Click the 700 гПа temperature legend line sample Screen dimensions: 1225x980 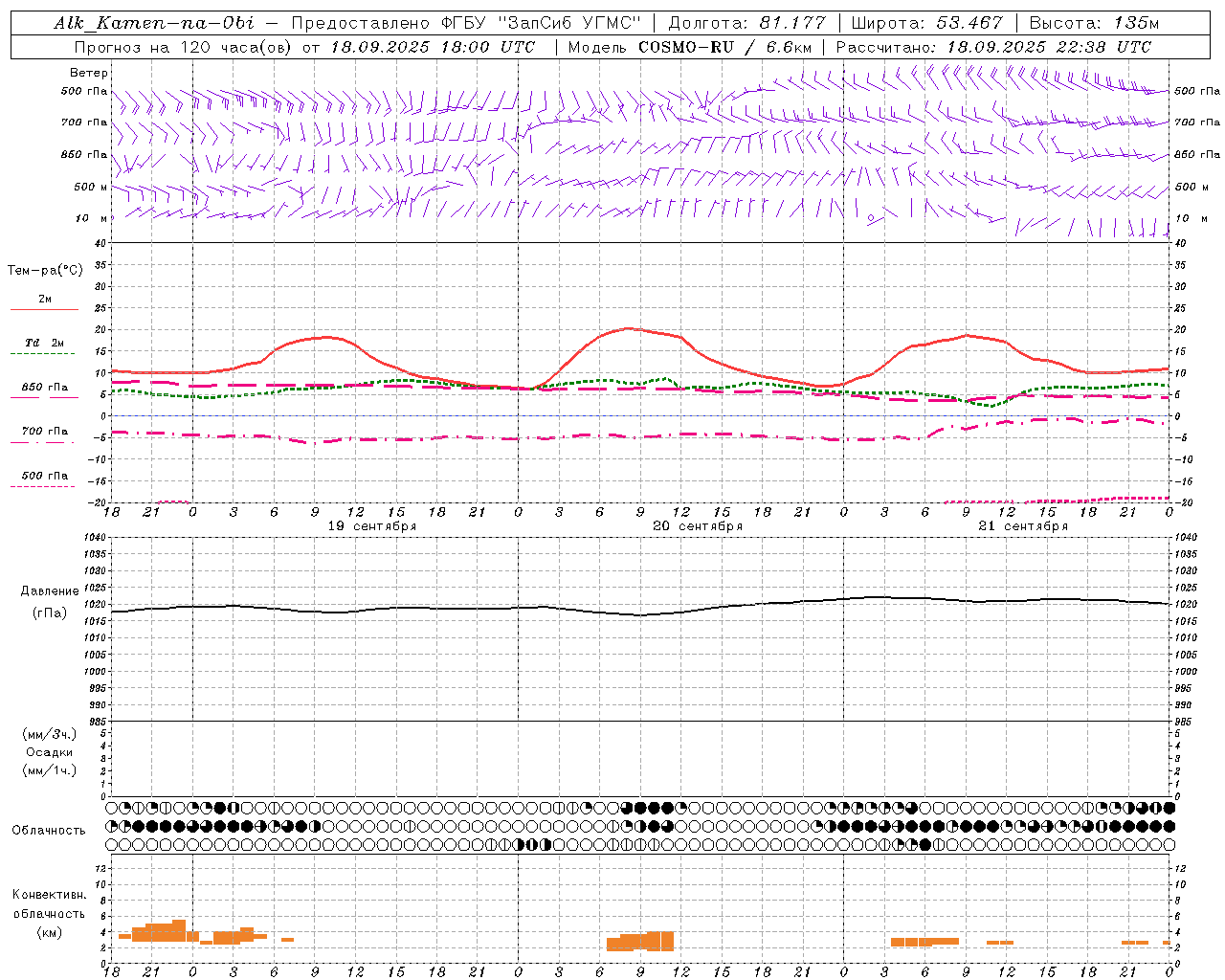pos(42,442)
